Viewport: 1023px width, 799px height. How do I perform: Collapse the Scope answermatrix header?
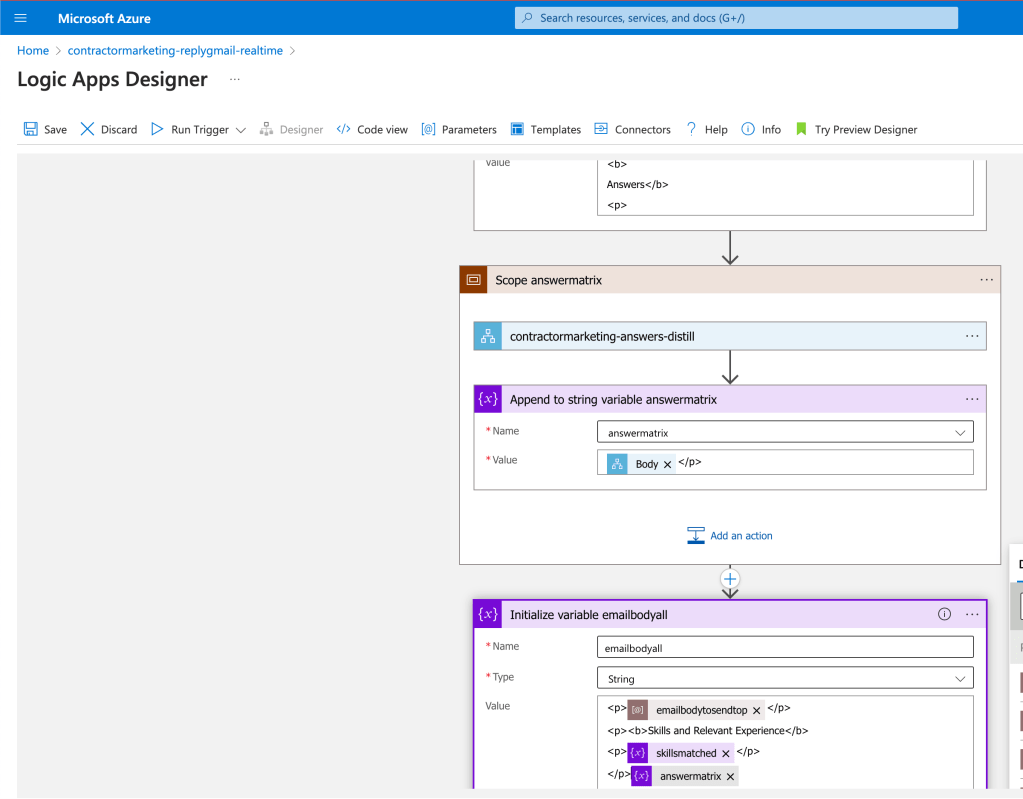(730, 280)
